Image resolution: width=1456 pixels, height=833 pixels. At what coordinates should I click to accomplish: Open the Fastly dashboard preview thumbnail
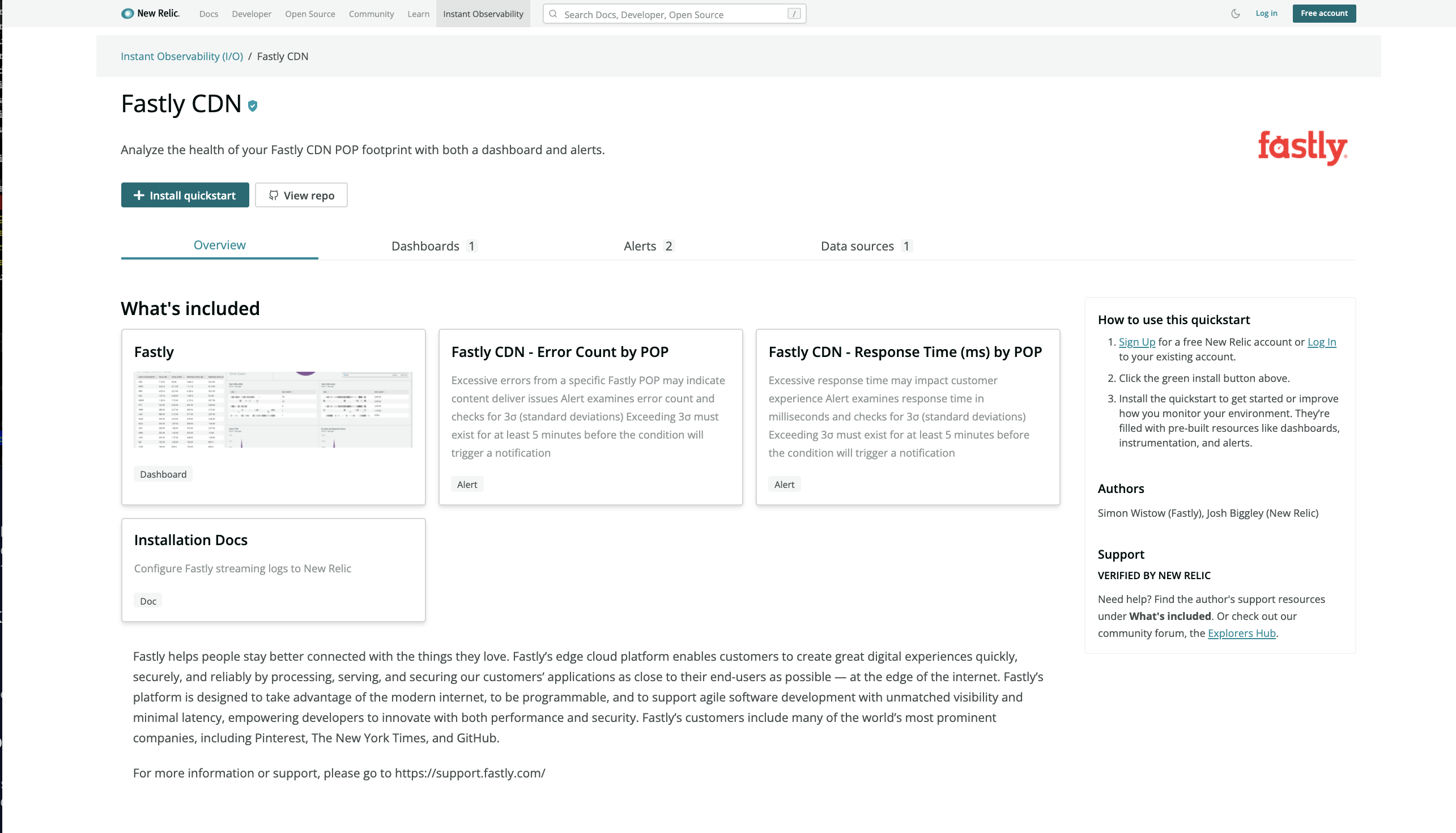pos(273,409)
